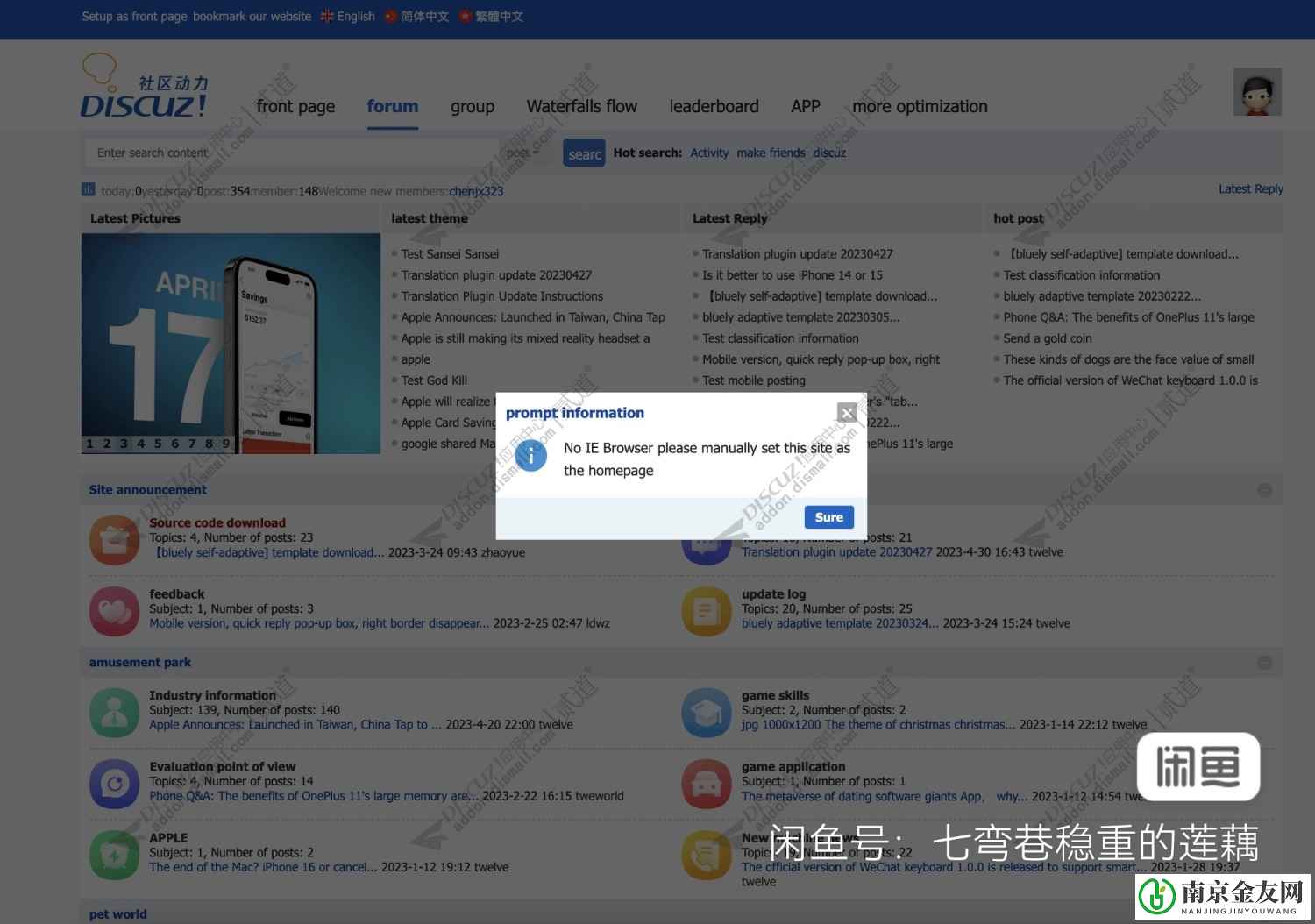1315x924 pixels.
Task: Switch language to English
Action: click(x=348, y=17)
